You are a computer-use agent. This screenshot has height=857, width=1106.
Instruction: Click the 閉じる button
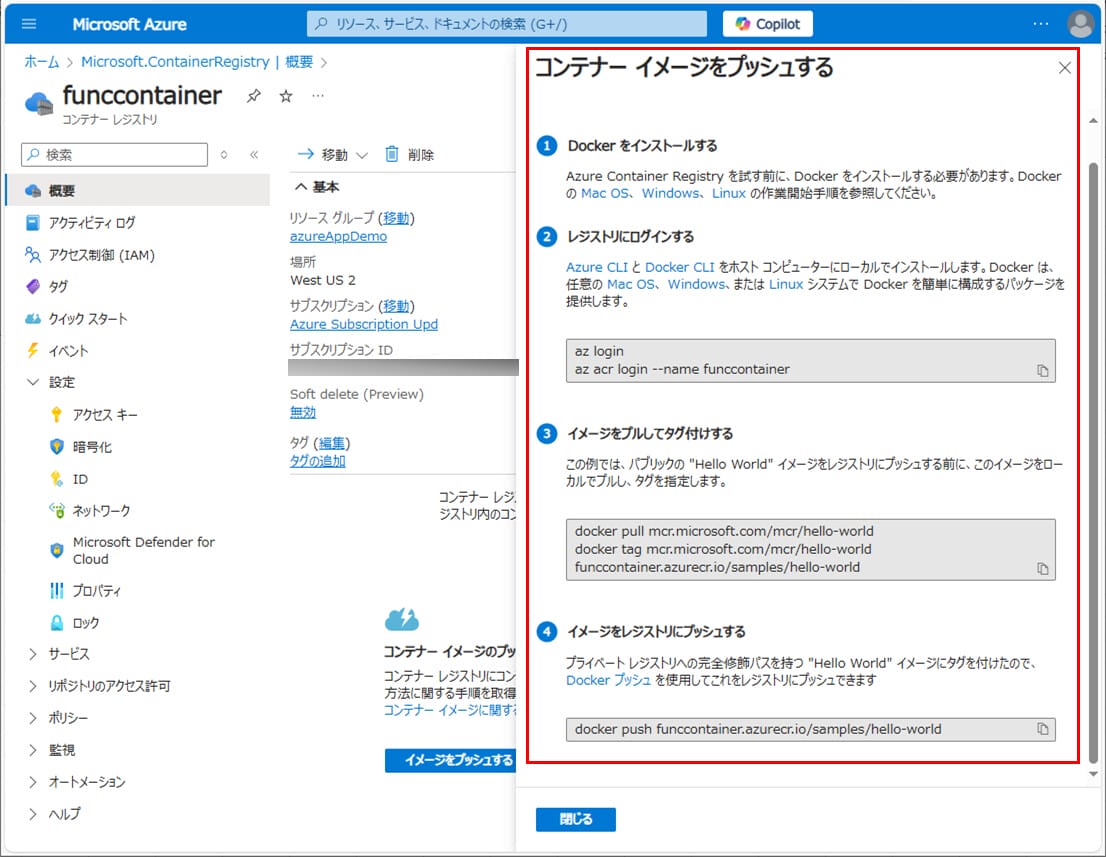point(575,819)
